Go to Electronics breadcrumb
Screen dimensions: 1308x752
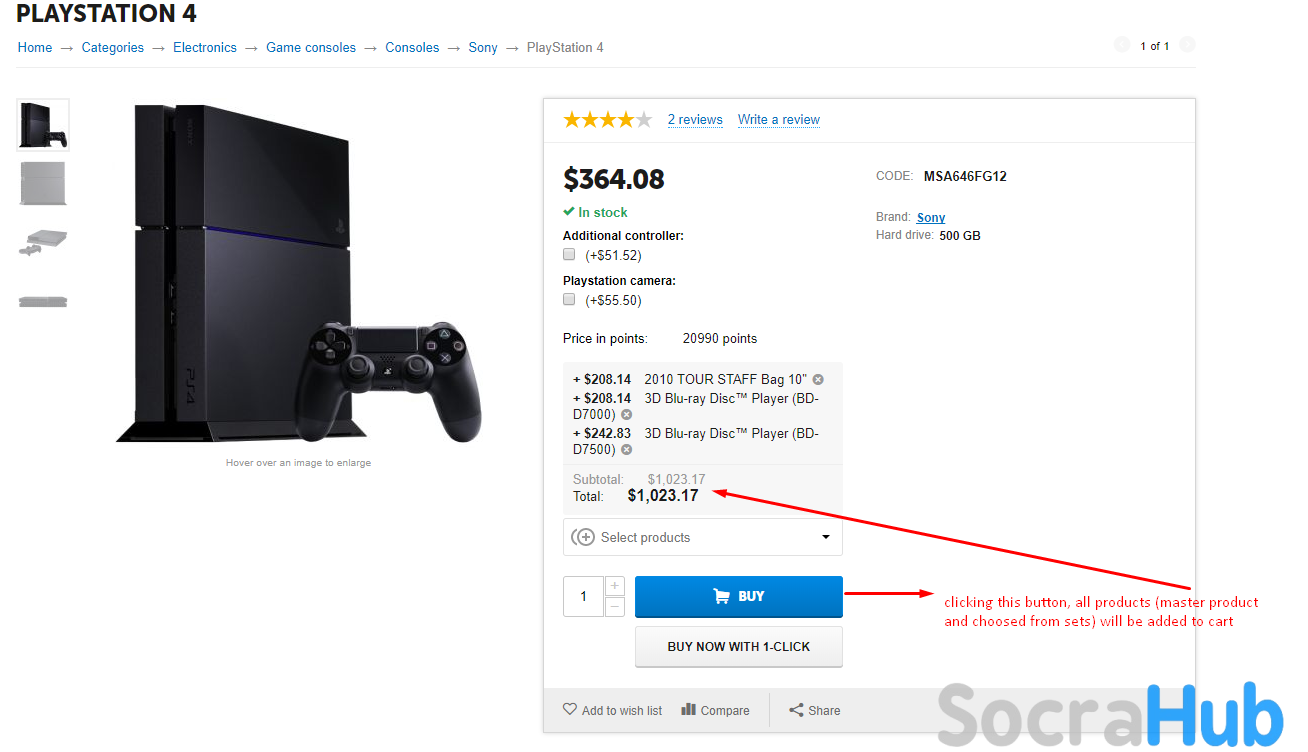click(205, 47)
